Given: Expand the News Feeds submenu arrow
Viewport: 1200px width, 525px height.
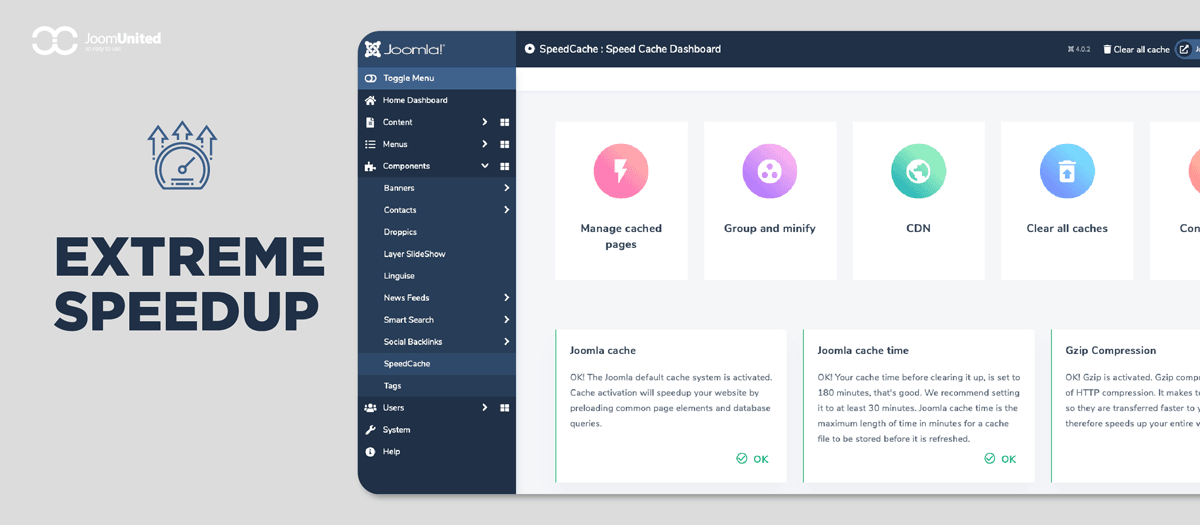Looking at the screenshot, I should (506, 298).
